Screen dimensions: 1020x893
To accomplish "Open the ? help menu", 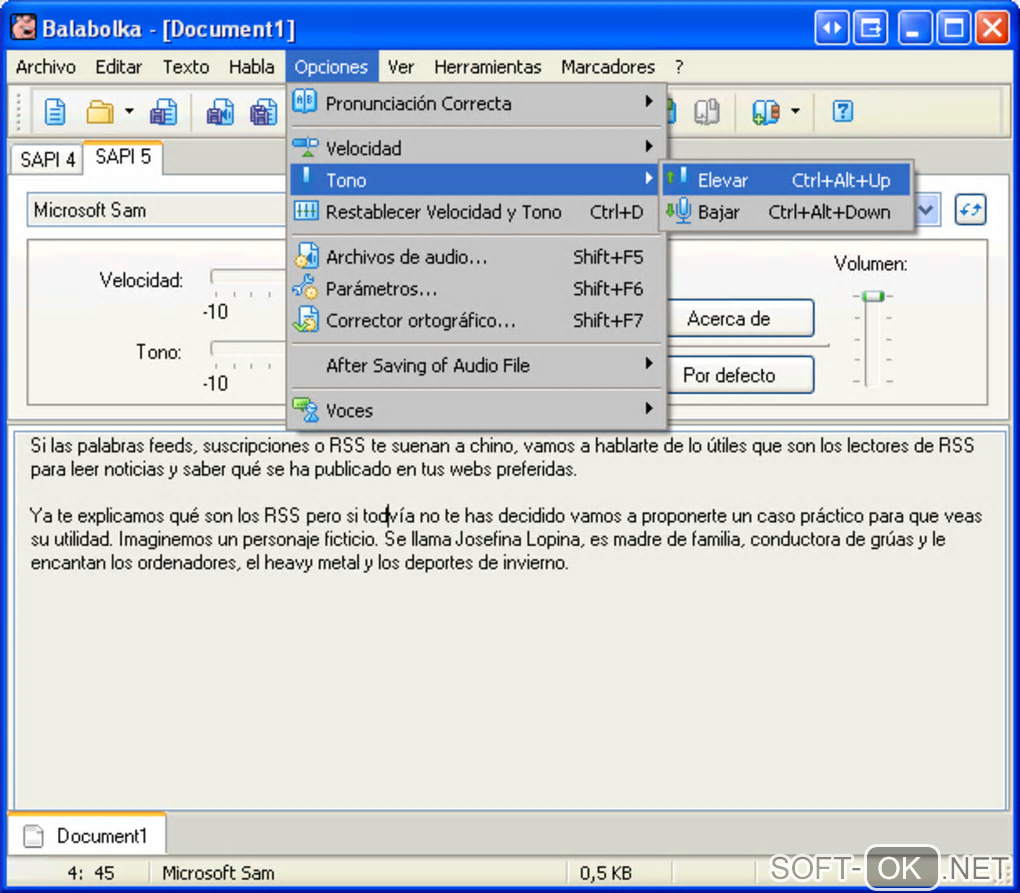I will tap(679, 66).
